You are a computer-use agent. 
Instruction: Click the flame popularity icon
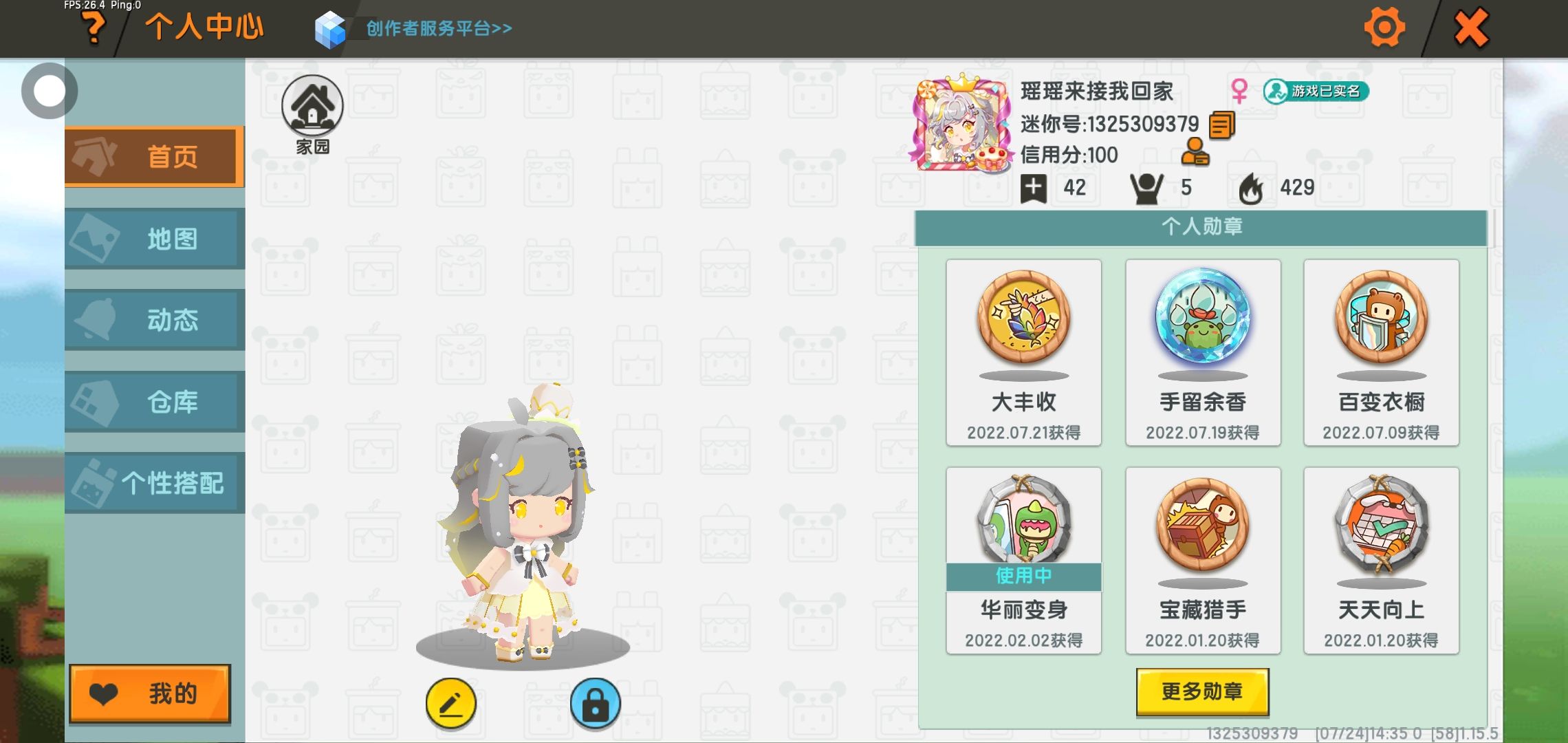pyautogui.click(x=1251, y=188)
